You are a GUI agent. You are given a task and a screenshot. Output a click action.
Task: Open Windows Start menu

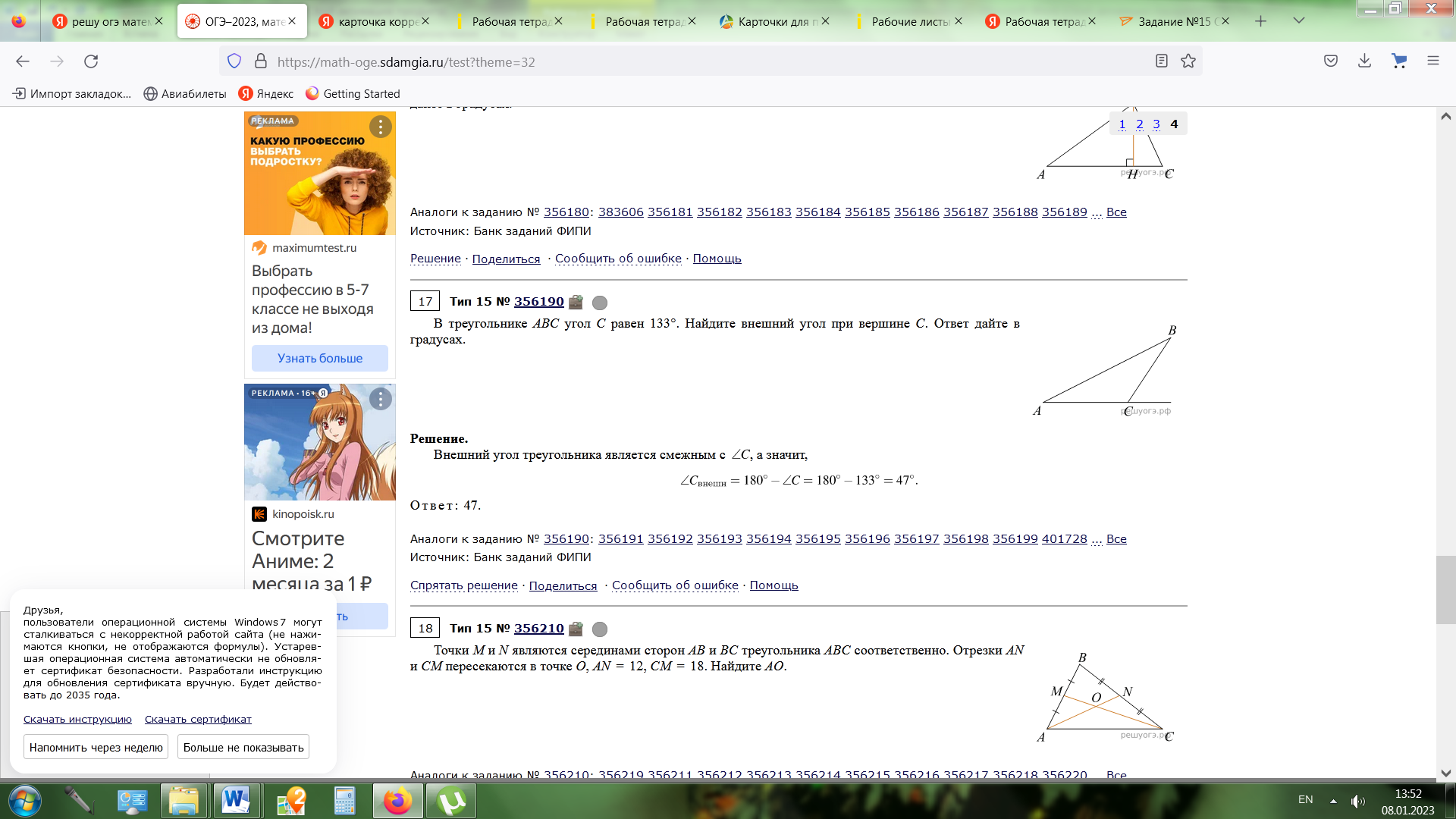(24, 801)
